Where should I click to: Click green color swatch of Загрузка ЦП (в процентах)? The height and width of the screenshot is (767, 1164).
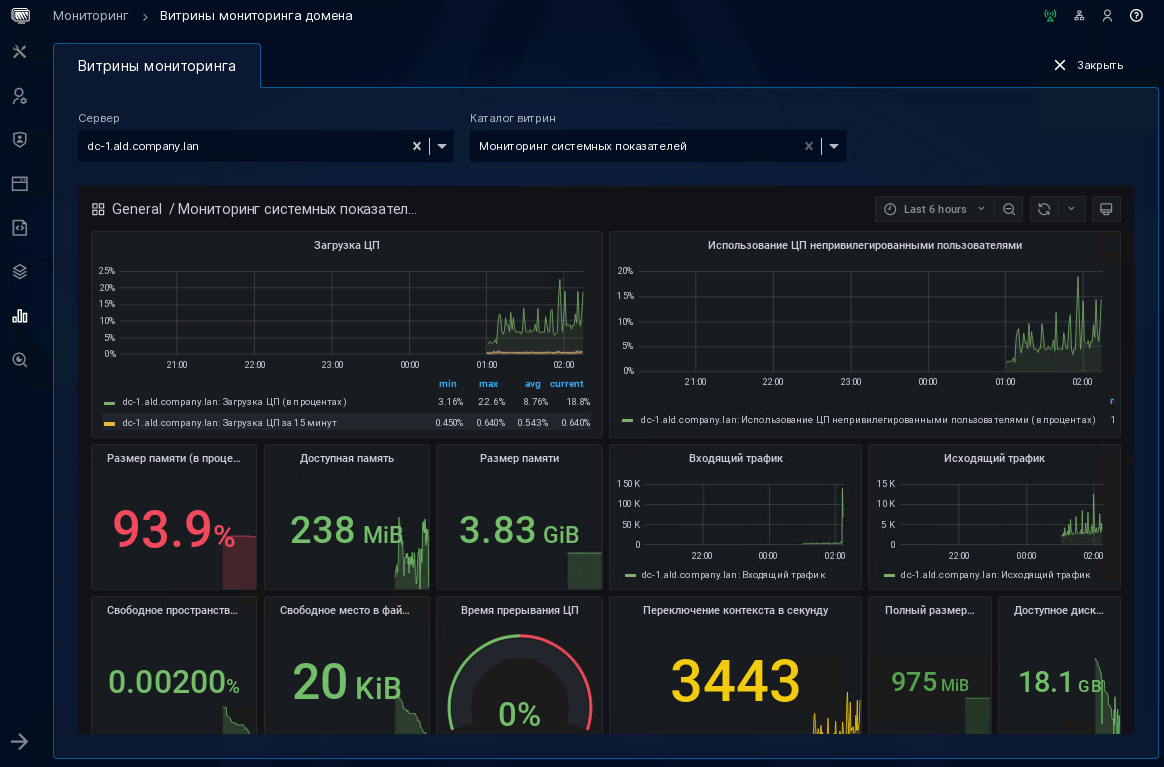pos(109,402)
